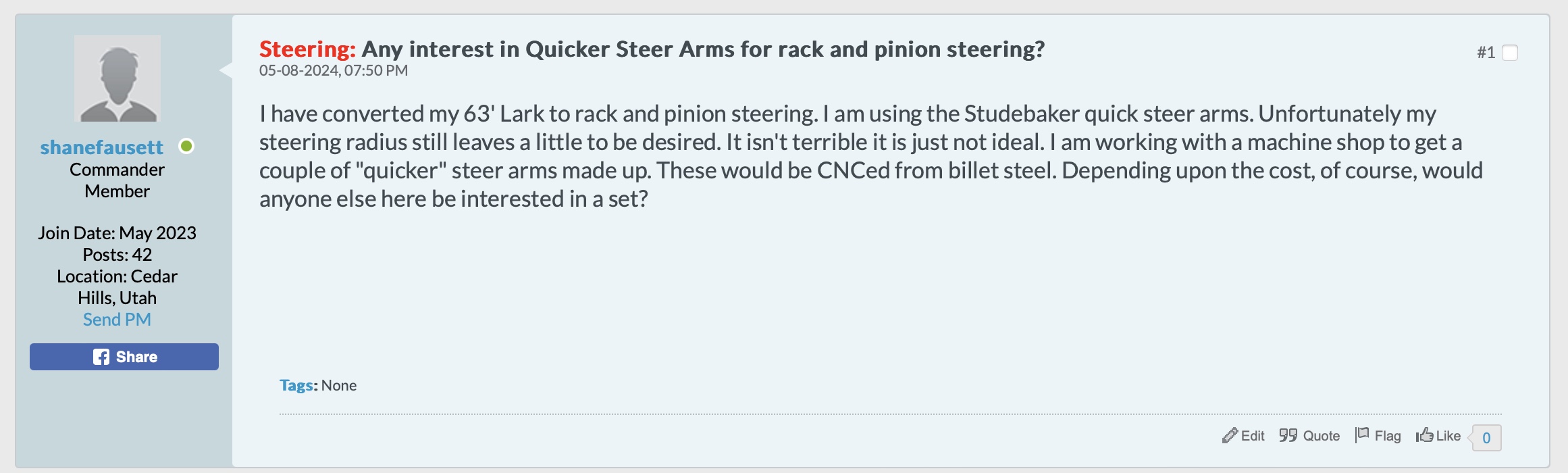Flag the post with the flag icon
The width and height of the screenshot is (1568, 473).
[x=1362, y=435]
